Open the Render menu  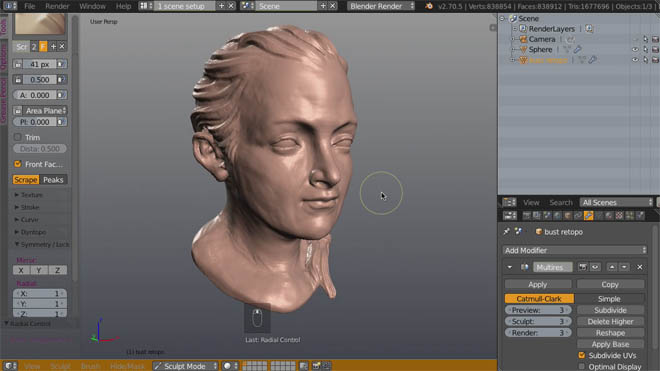[x=57, y=6]
